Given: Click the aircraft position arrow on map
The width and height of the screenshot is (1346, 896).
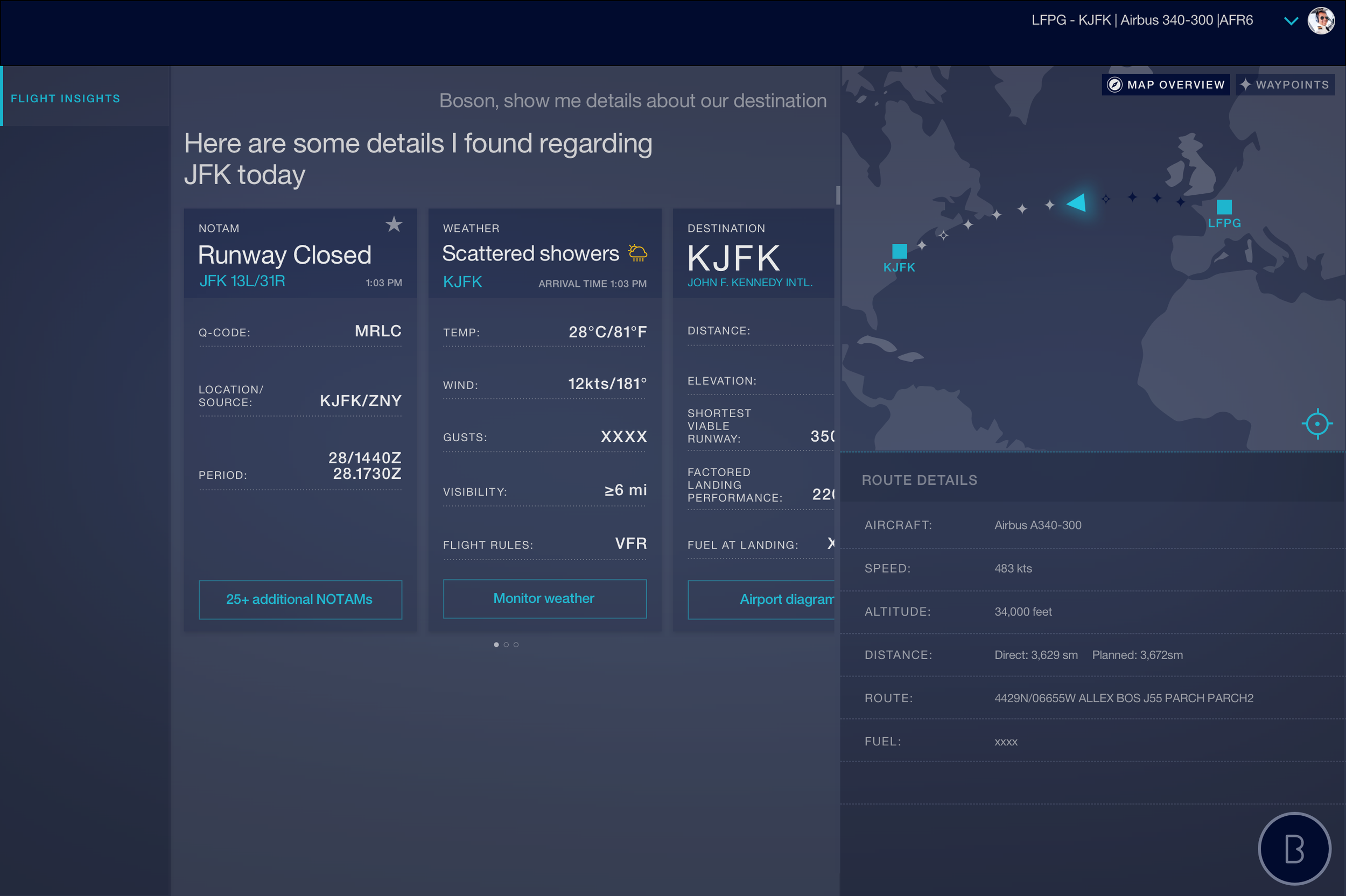Looking at the screenshot, I should (x=1077, y=202).
